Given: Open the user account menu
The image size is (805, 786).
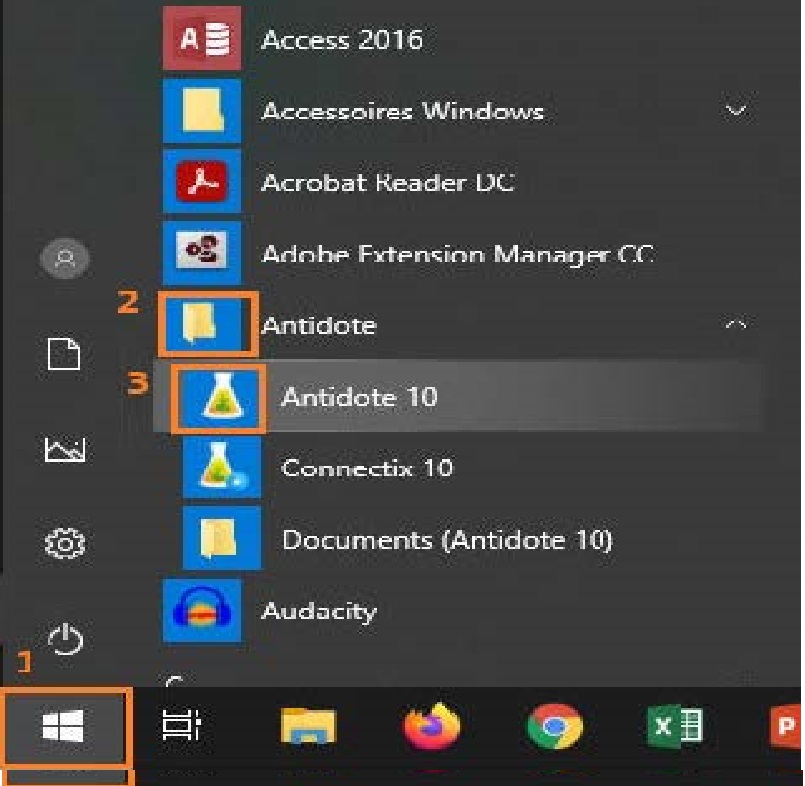Looking at the screenshot, I should point(65,259).
